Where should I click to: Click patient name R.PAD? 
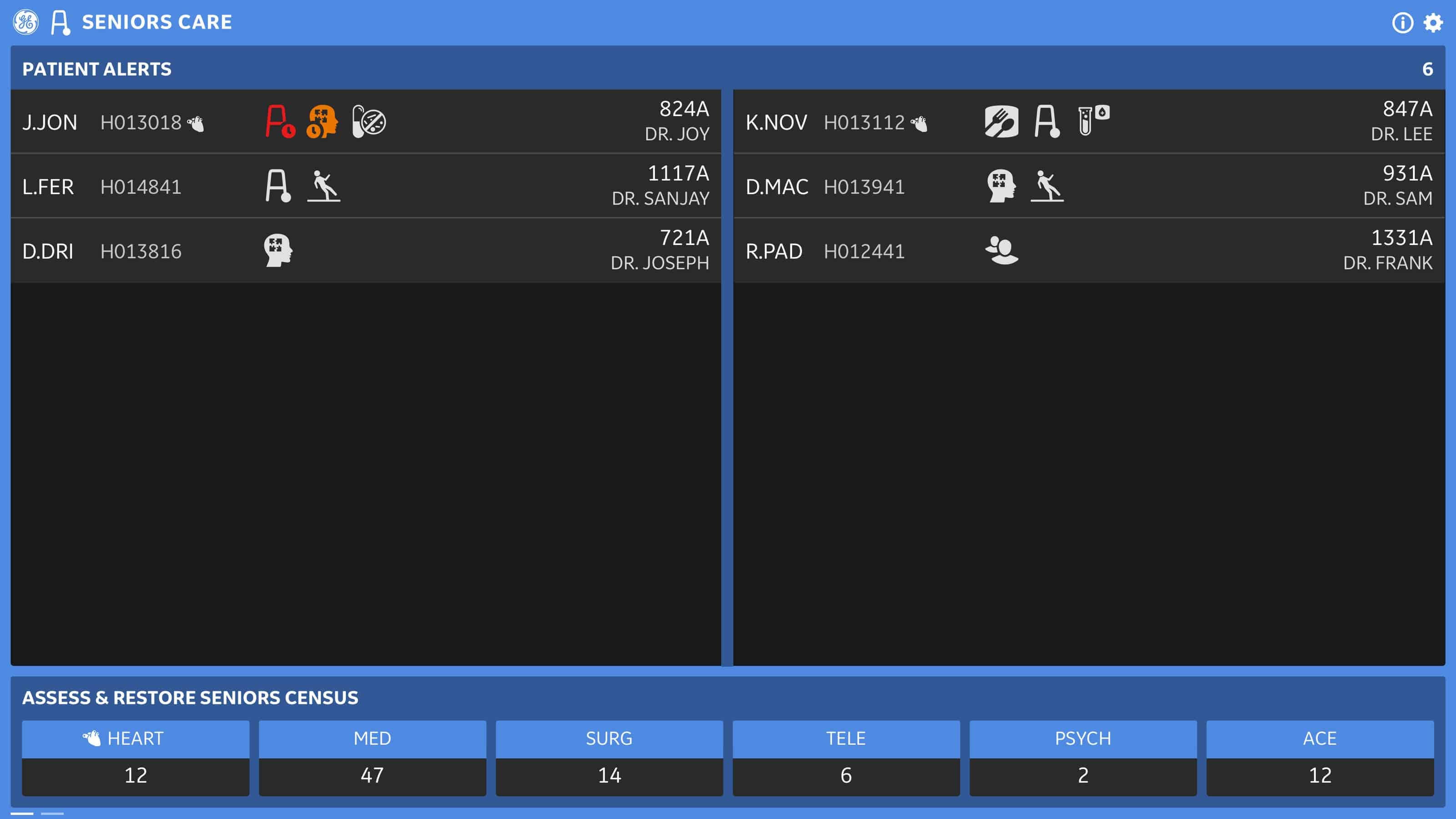pyautogui.click(x=774, y=252)
